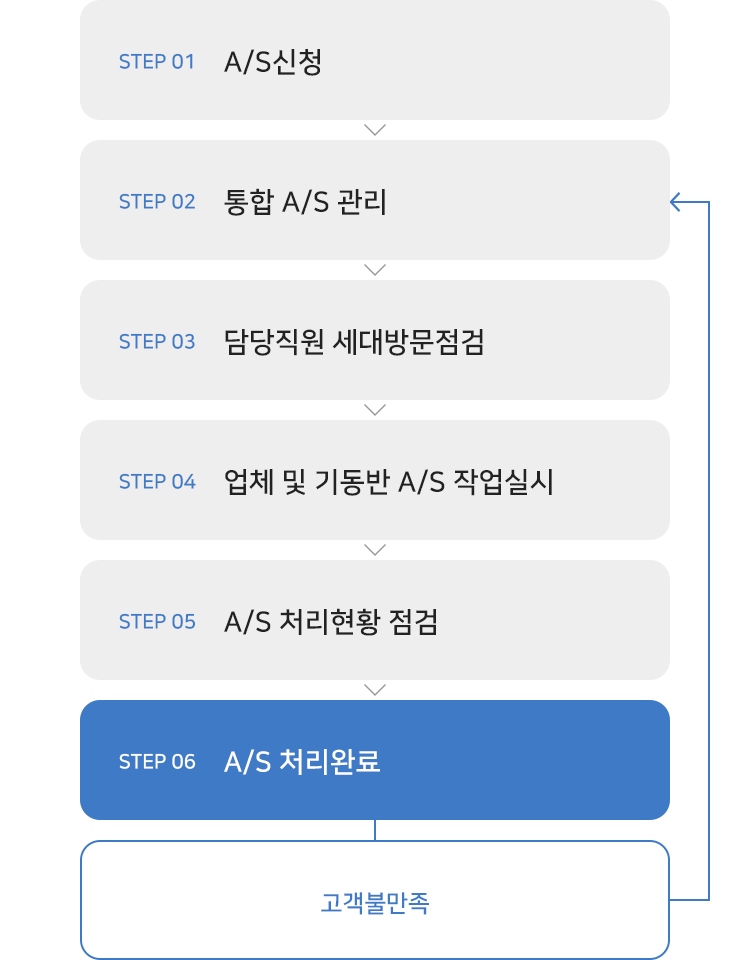Select the 담당직원 세대방문점검 step title
The image size is (750, 960).
354,342
